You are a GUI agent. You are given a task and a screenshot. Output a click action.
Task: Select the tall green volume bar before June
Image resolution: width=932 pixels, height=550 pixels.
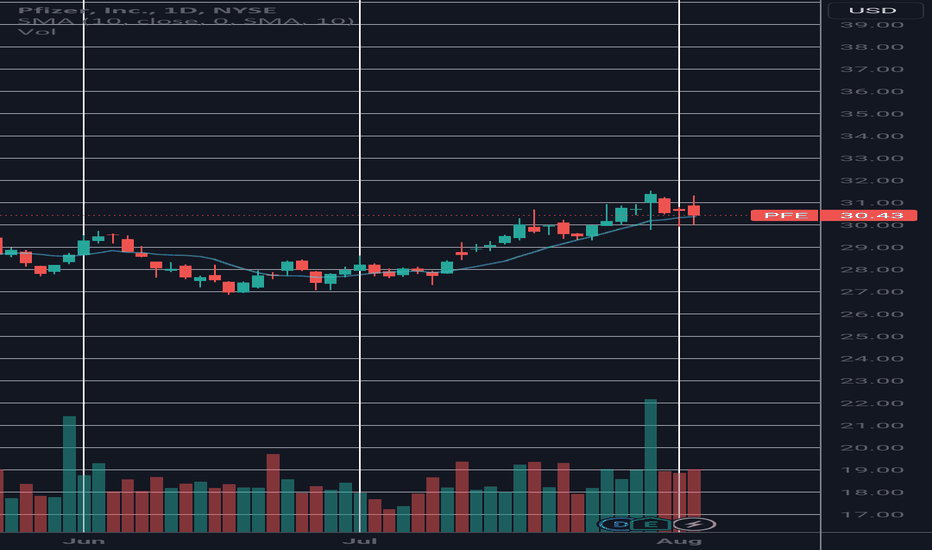pos(70,474)
